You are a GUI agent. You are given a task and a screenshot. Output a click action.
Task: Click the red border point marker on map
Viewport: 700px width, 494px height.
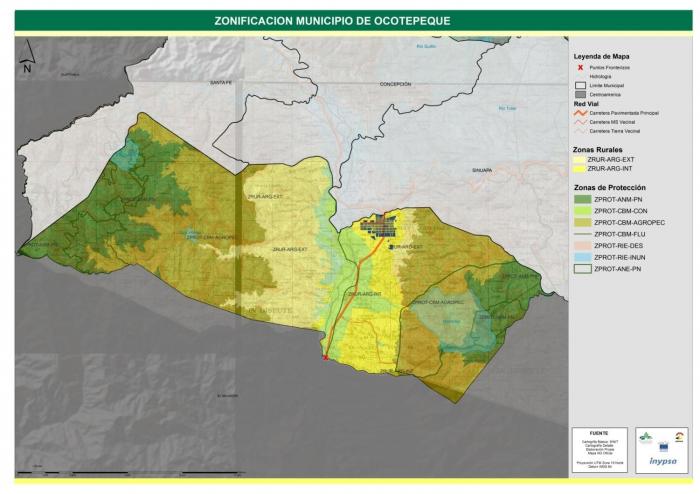pyautogui.click(x=326, y=356)
